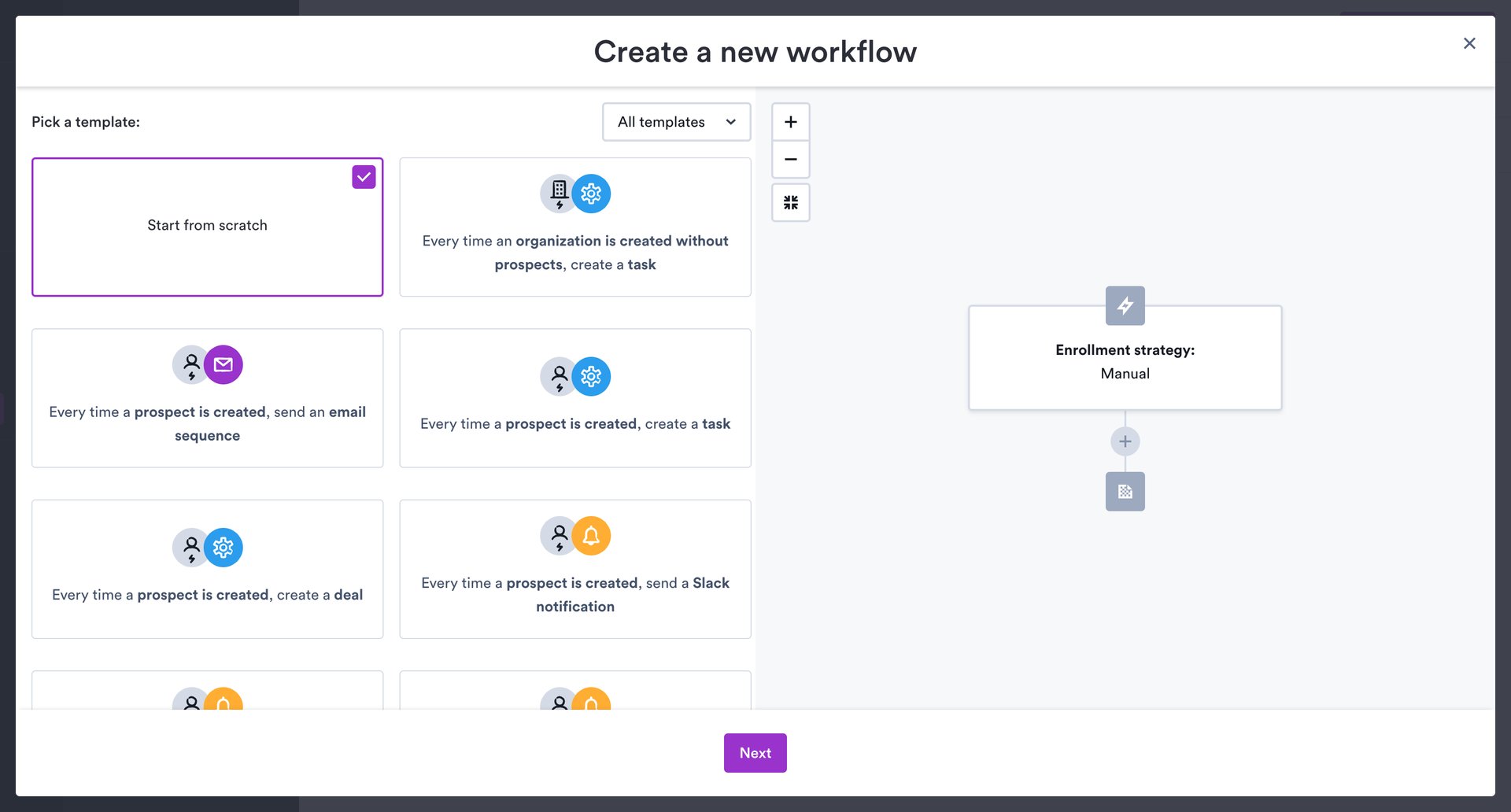
Task: Click the Next button
Action: point(754,752)
